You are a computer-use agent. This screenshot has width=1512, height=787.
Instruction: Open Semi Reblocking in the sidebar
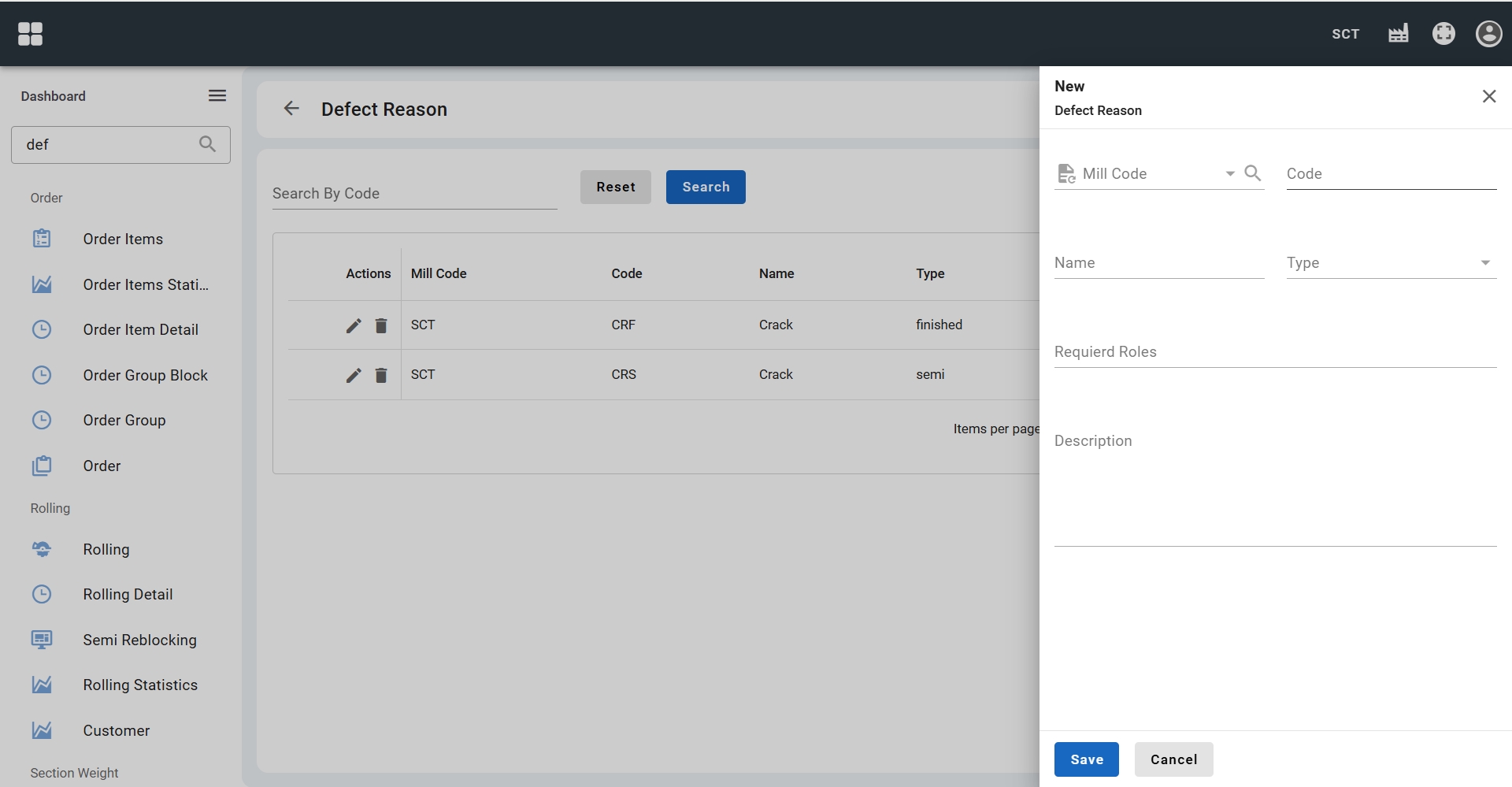click(139, 640)
